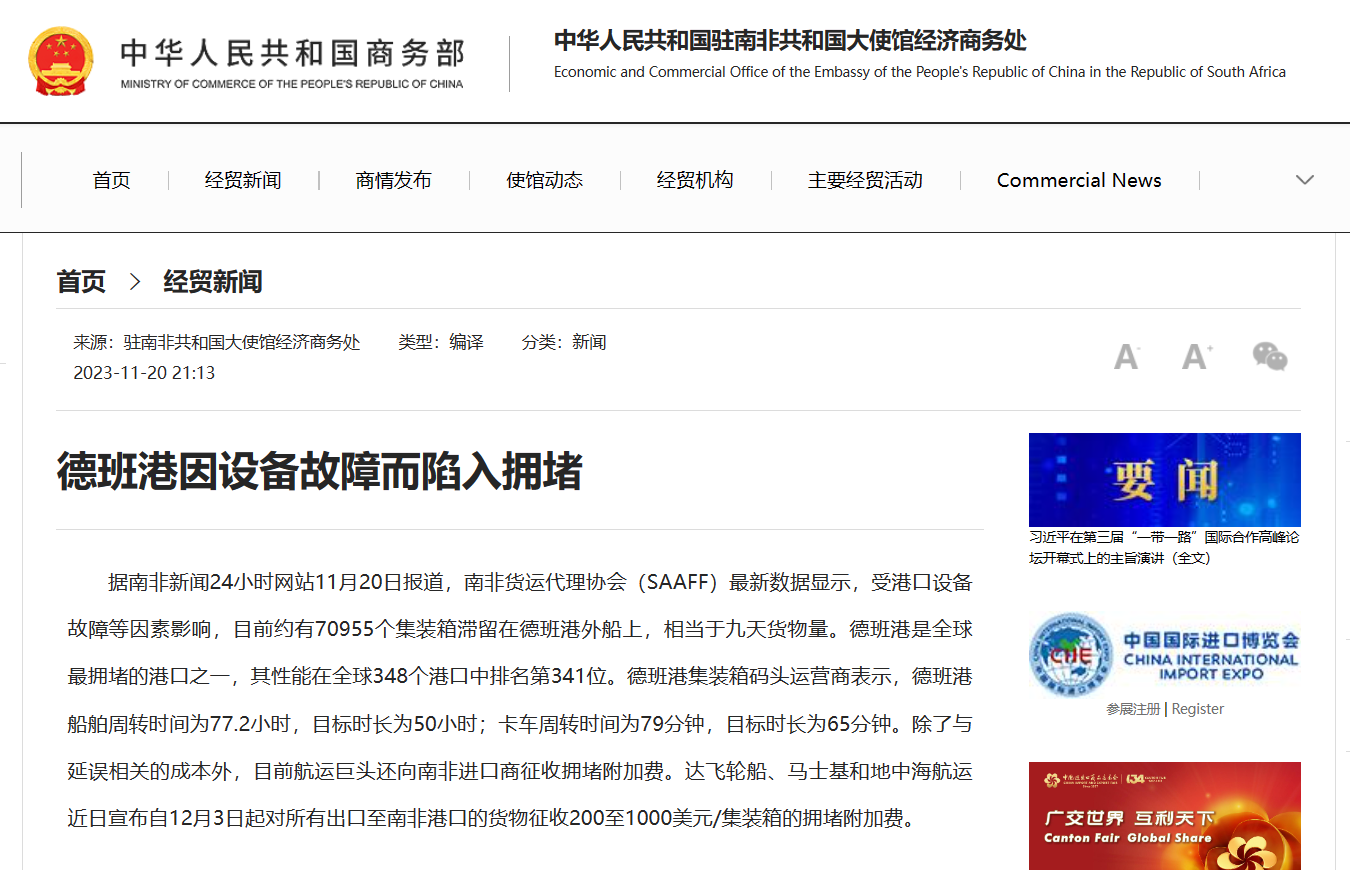1350x870 pixels.
Task: Click MINISTRY OF COMMERCE English subtitle
Action: [x=292, y=84]
